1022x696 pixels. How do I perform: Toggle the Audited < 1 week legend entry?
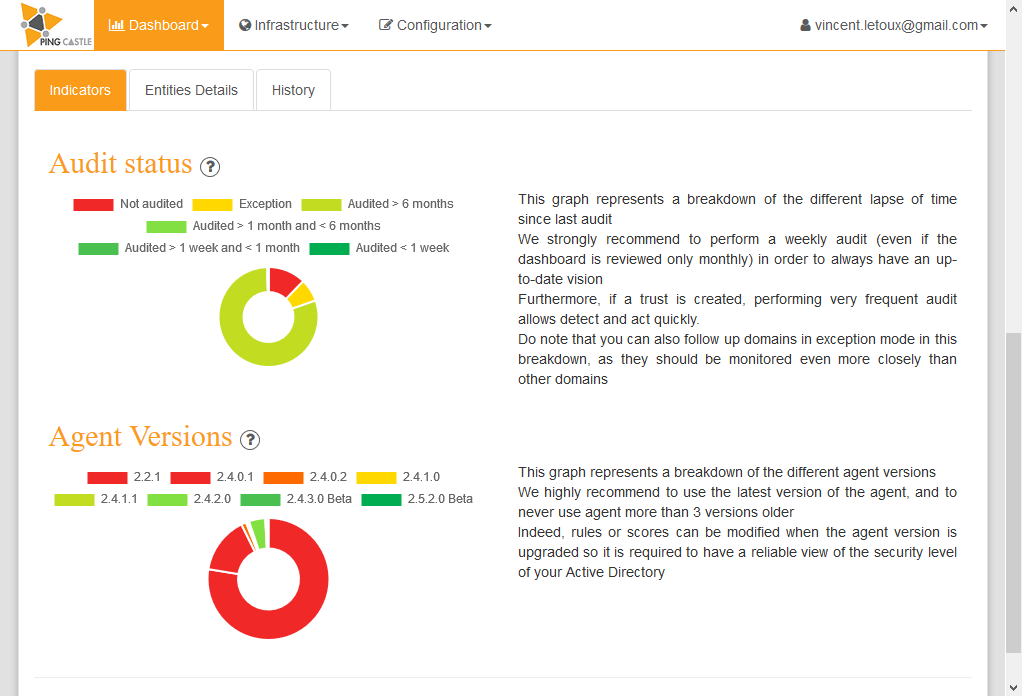click(379, 248)
